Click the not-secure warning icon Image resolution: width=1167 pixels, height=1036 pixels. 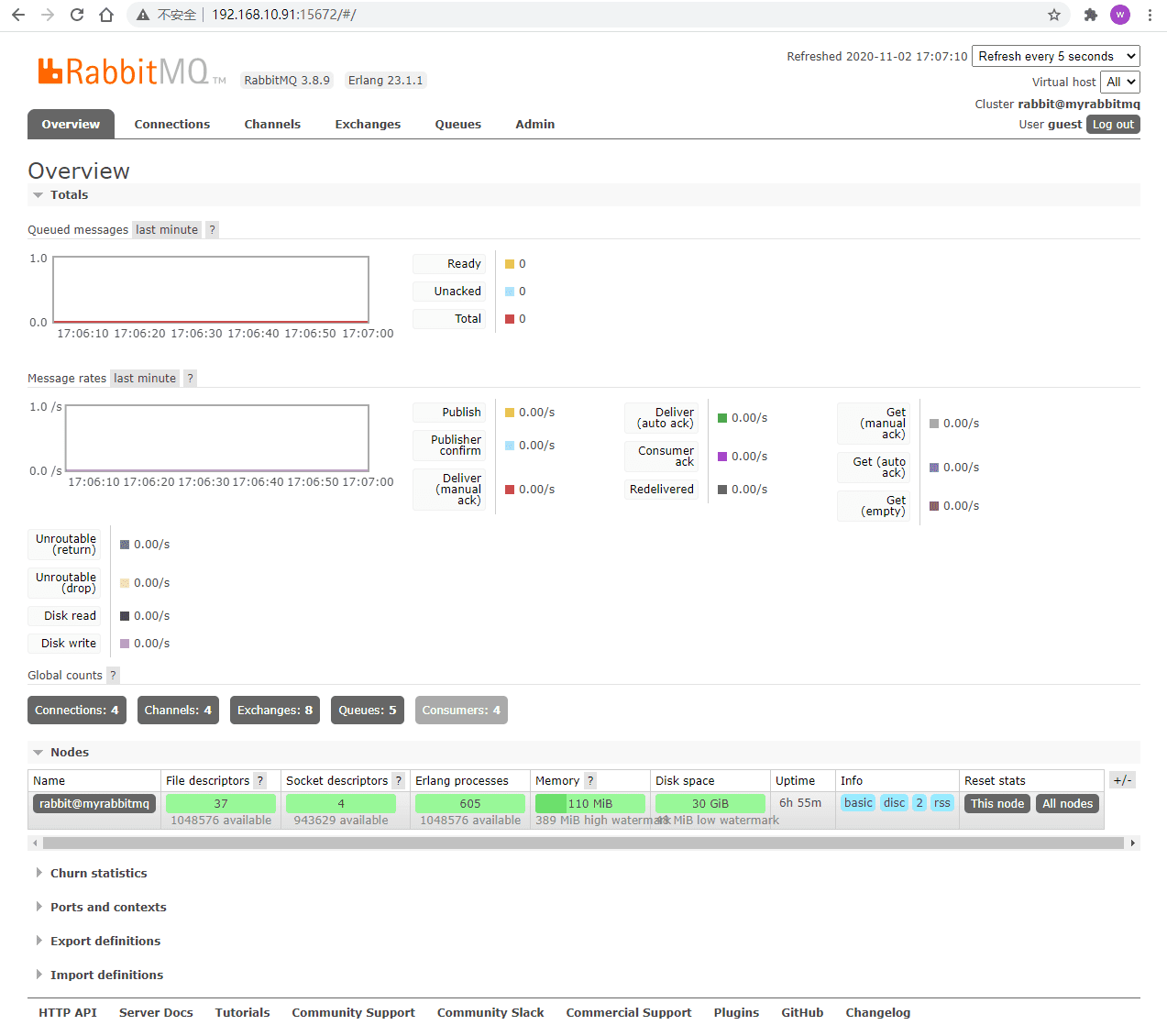click(143, 15)
